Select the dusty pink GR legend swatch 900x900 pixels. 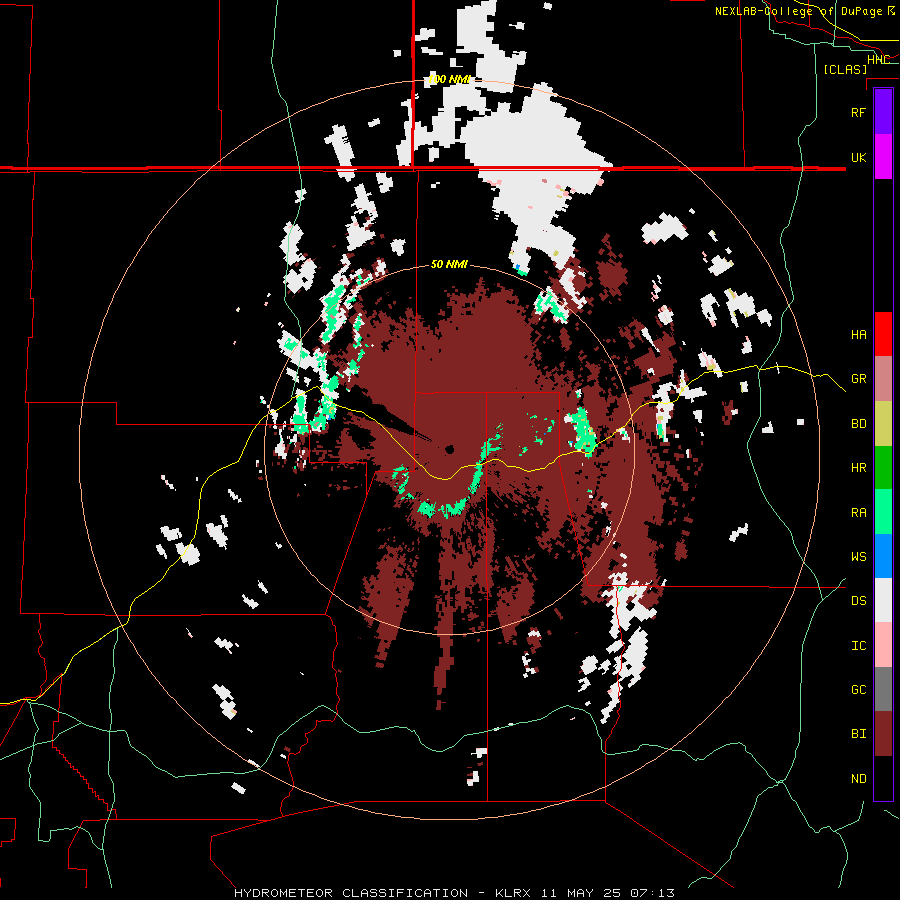click(883, 379)
